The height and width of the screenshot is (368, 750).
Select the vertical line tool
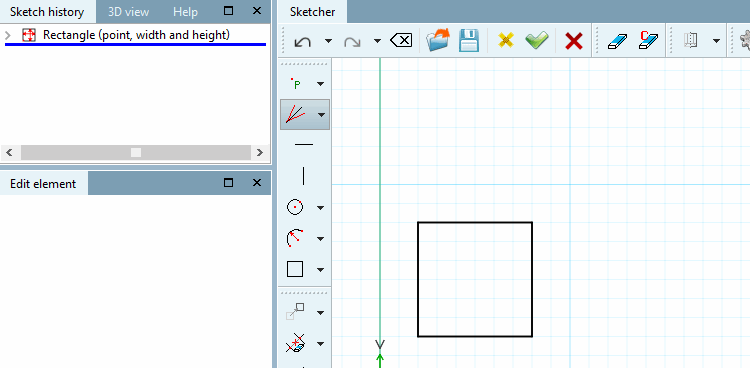pos(304,176)
